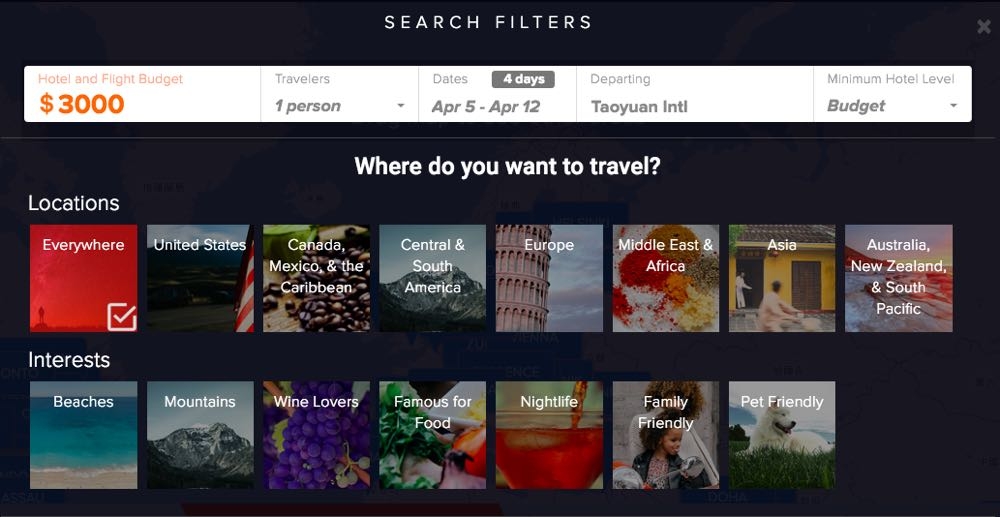Choose Australia, New Zealand, & South Pacific

pos(899,278)
